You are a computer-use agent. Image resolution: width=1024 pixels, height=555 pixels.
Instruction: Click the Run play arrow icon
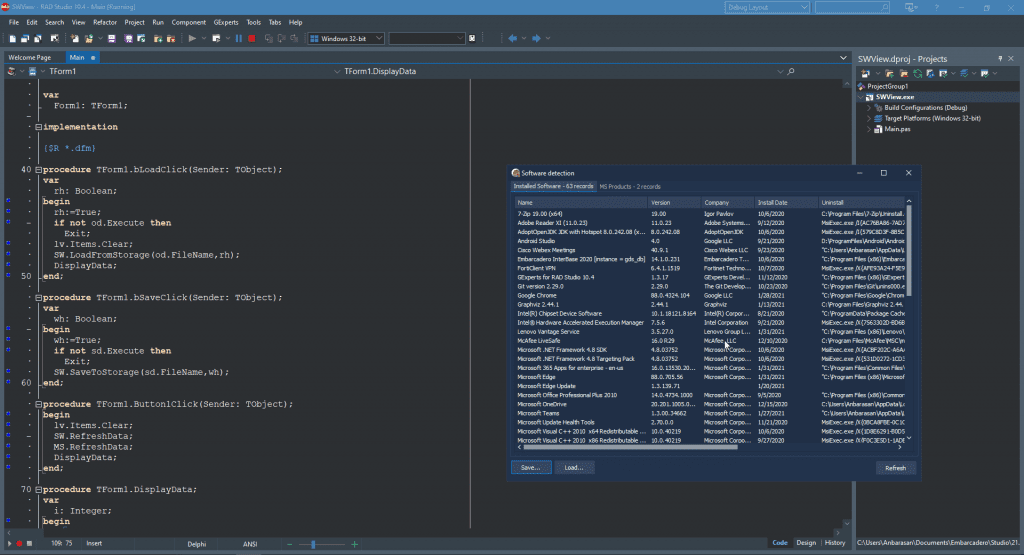192,39
